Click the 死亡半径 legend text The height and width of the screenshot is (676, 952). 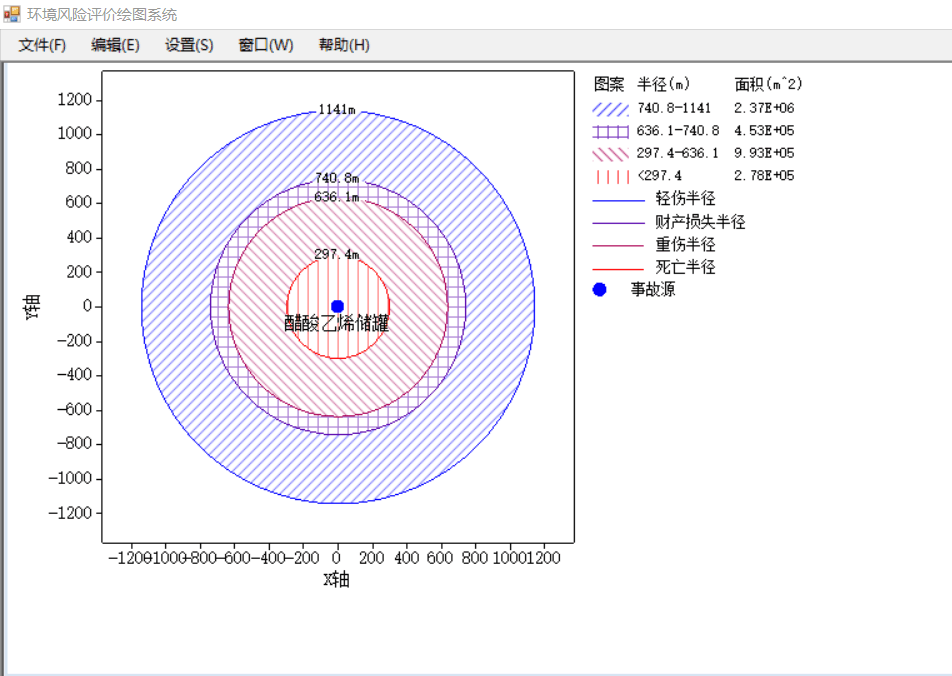point(685,267)
